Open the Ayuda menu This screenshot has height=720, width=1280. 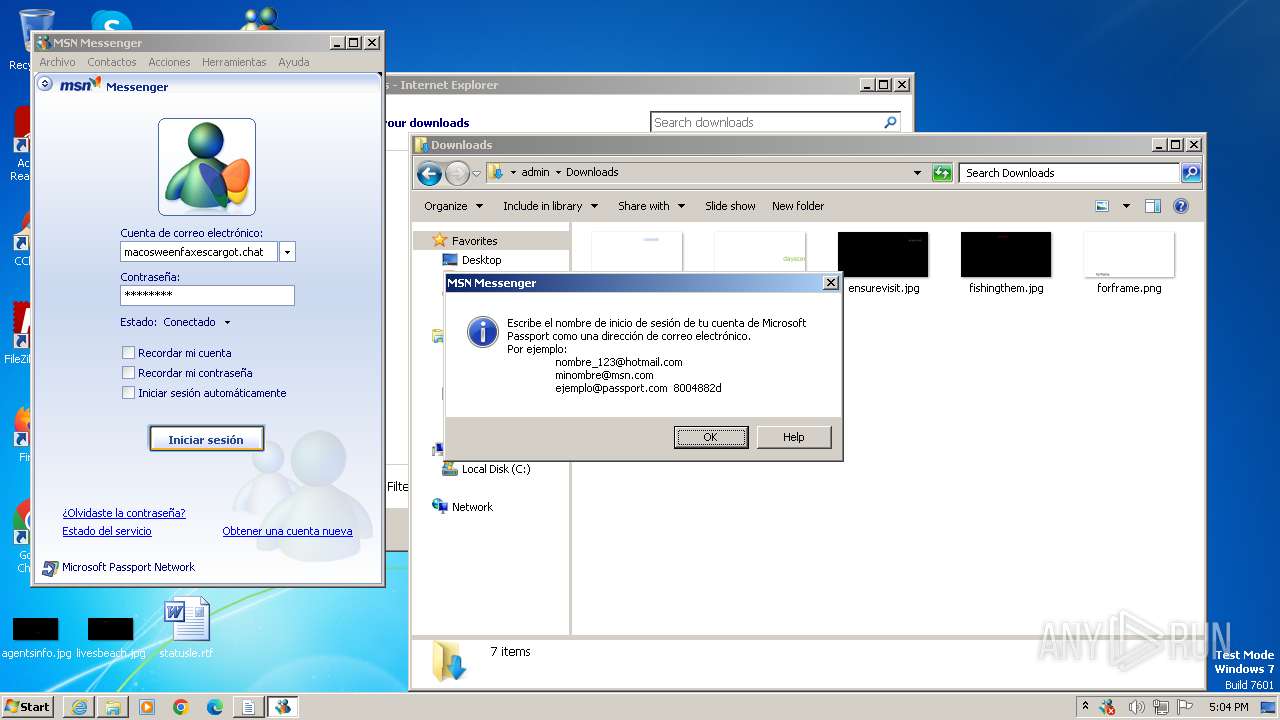(293, 62)
